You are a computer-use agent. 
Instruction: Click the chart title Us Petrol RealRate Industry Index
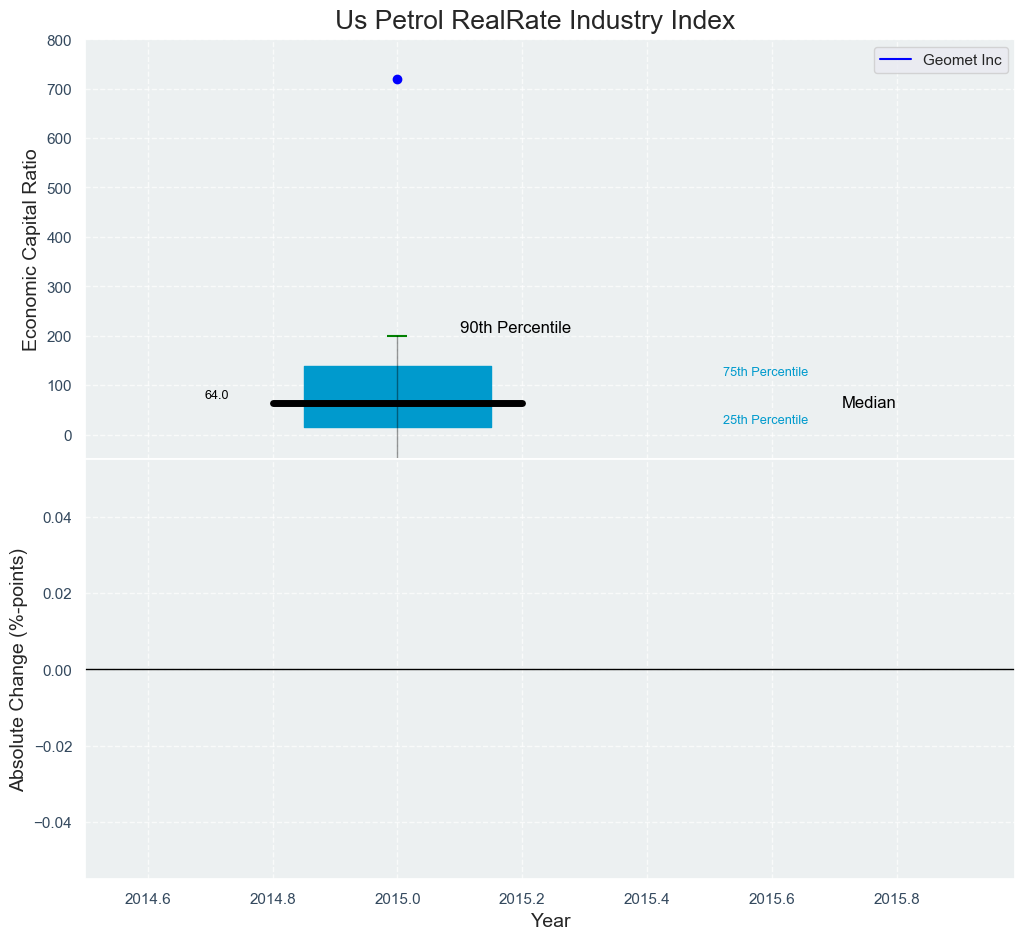535,20
